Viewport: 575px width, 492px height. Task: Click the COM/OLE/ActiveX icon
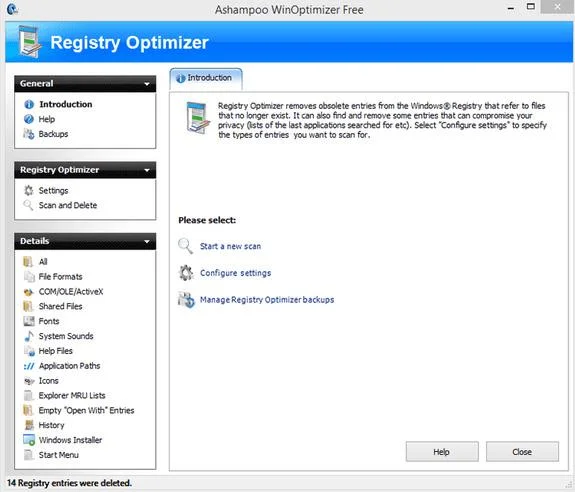point(29,292)
